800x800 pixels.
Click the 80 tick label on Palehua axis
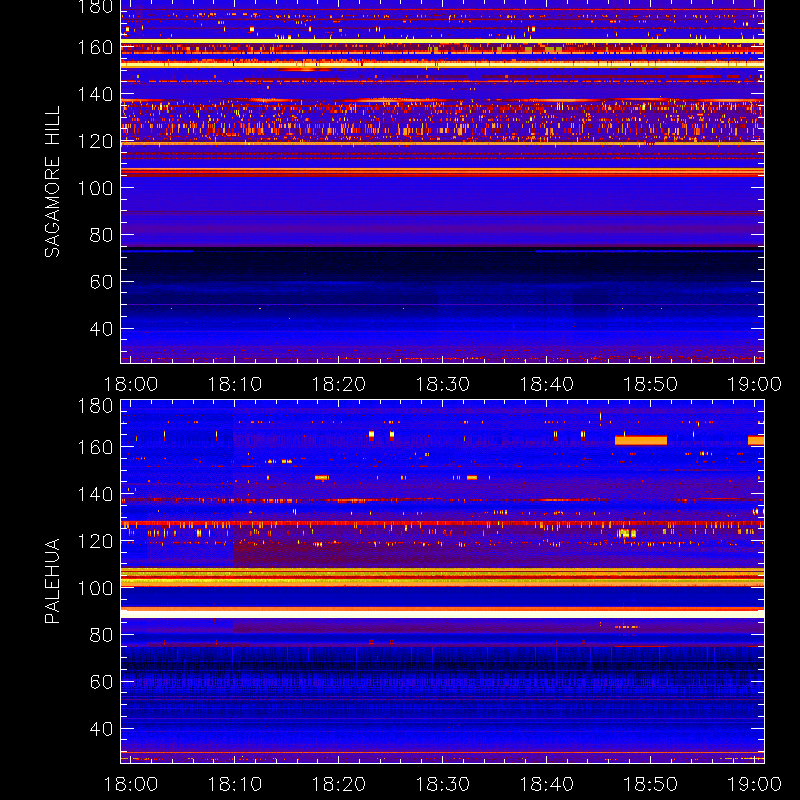coord(101,635)
